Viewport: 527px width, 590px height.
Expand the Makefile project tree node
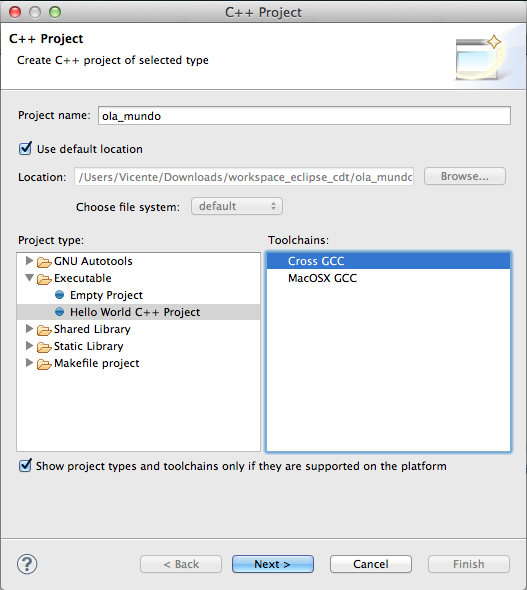pyautogui.click(x=29, y=362)
